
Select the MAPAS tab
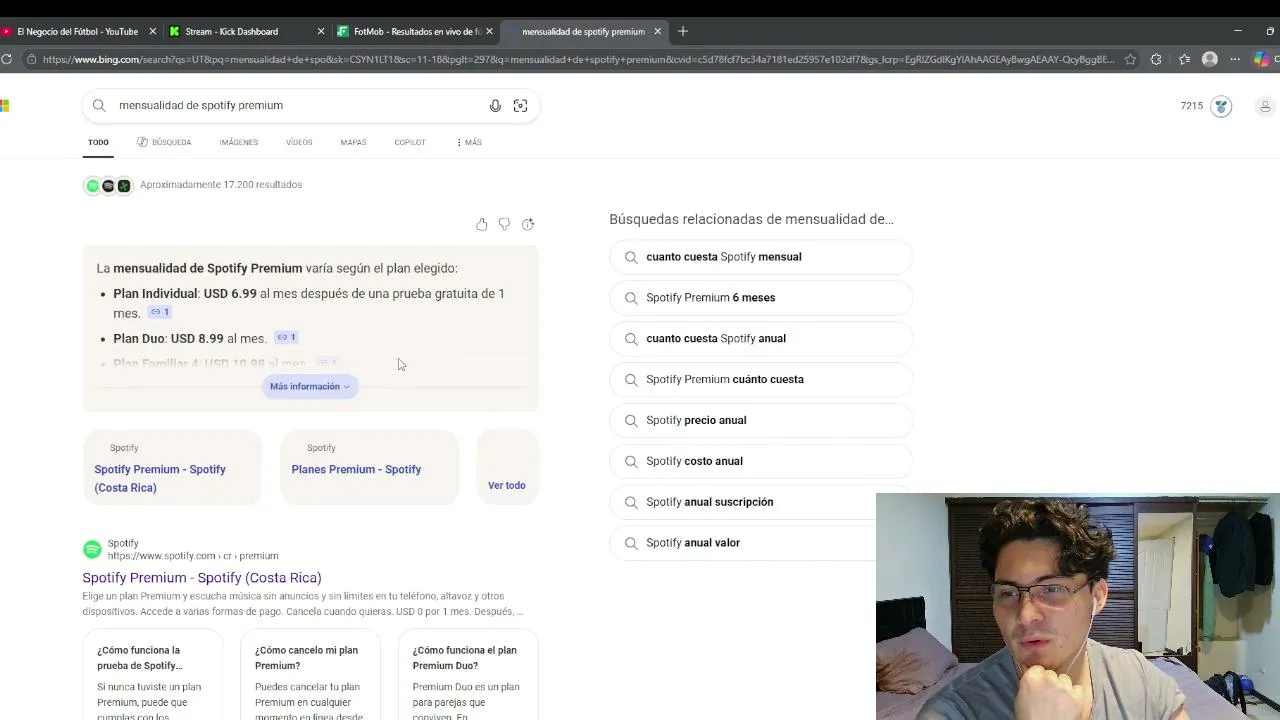click(353, 142)
